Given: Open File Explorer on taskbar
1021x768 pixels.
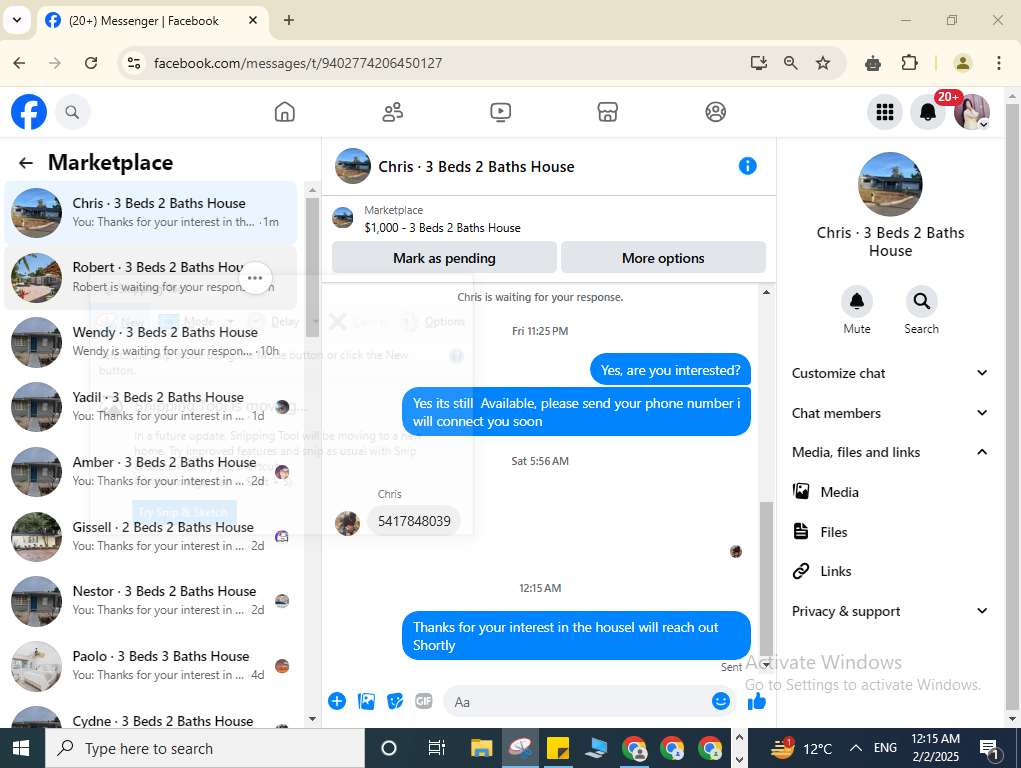Looking at the screenshot, I should 481,748.
